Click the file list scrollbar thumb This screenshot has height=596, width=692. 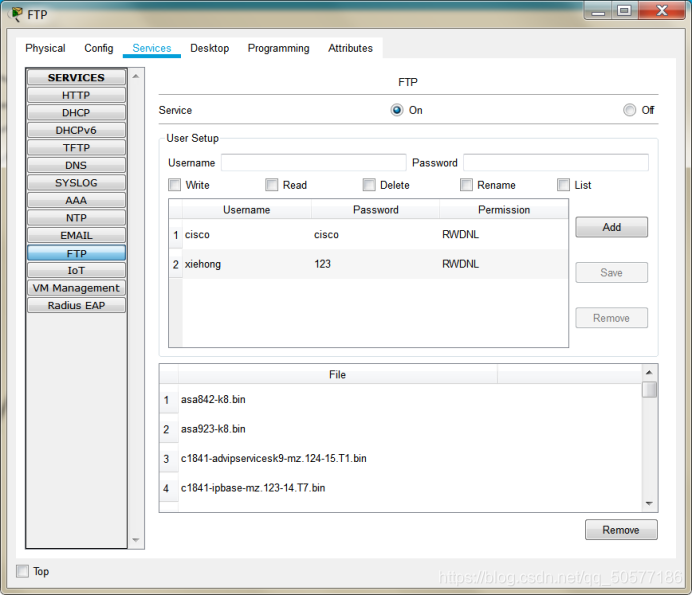tap(649, 389)
